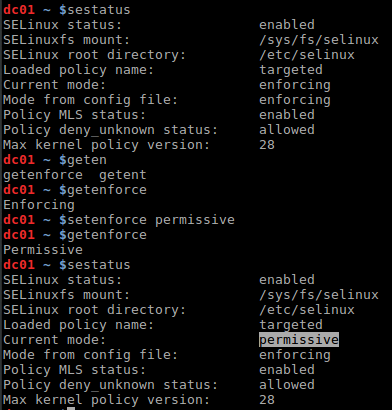392x410 pixels.
Task: Click the Enforcing output line
Action: 39,205
